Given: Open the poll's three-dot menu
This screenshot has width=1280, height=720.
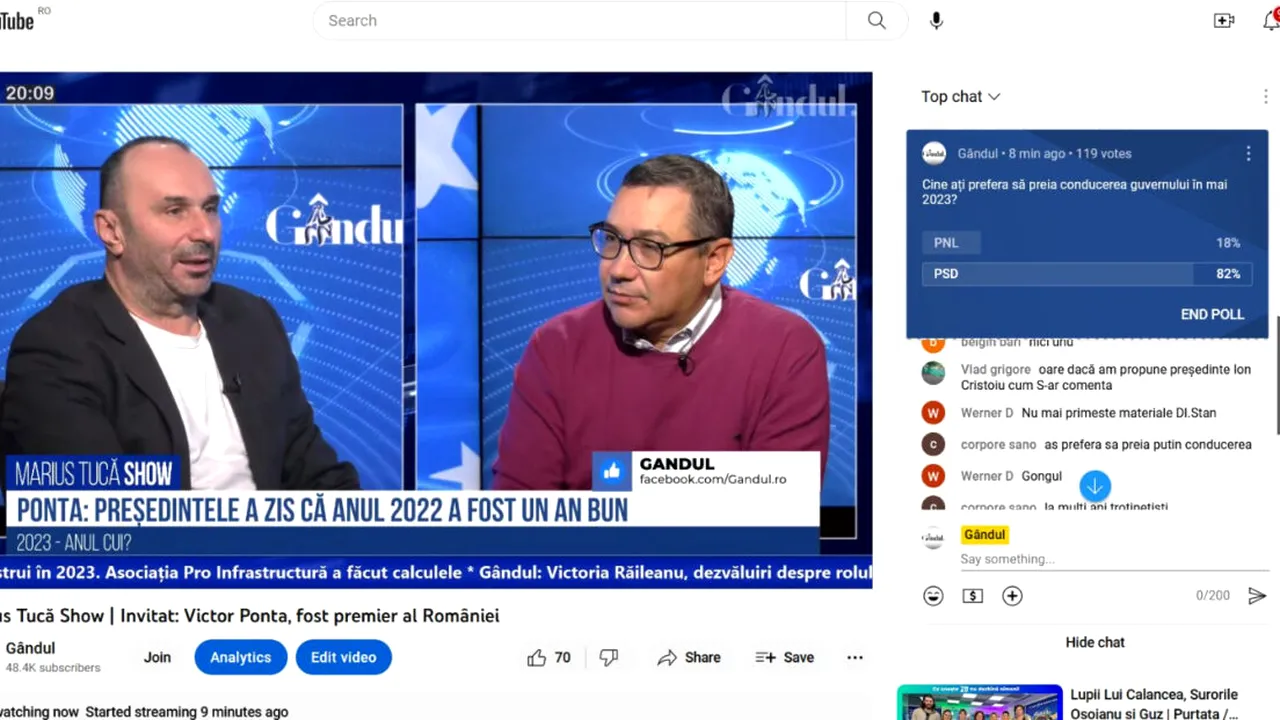Looking at the screenshot, I should pos(1248,153).
